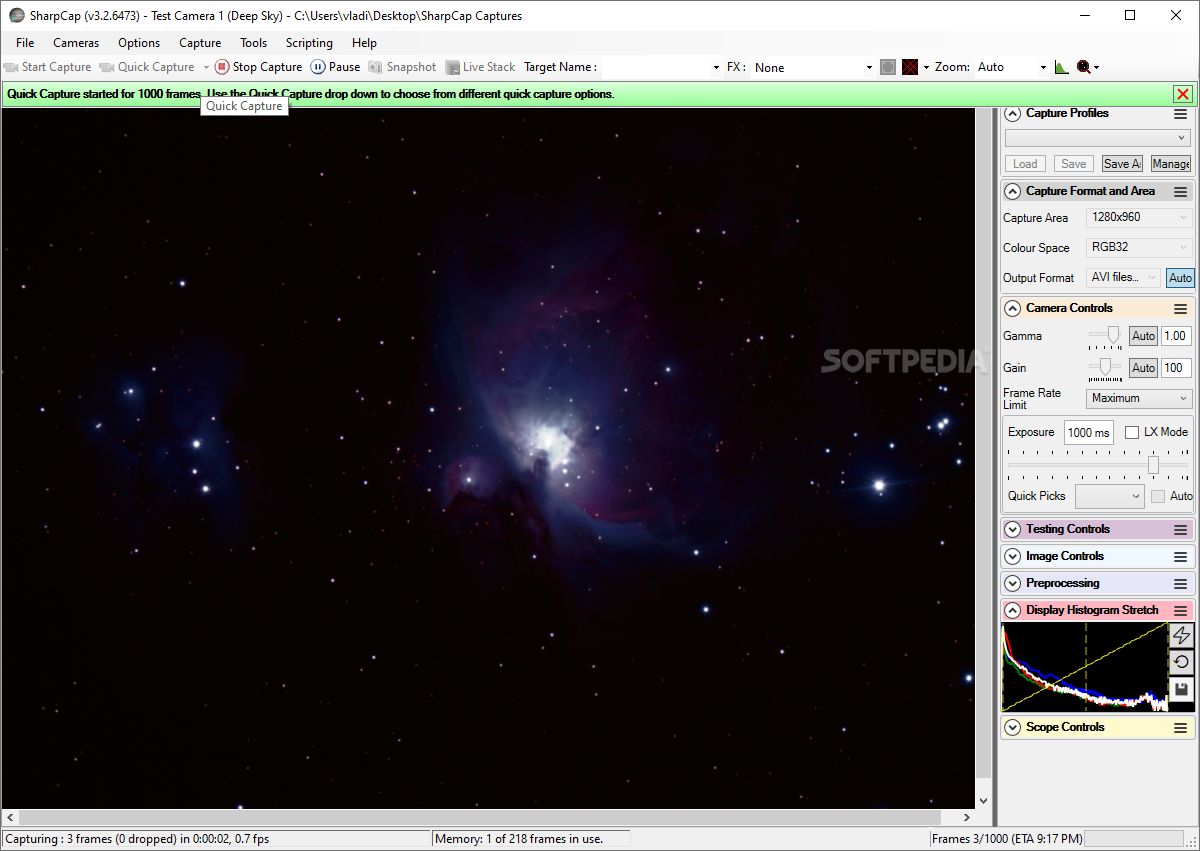Open the Output Format AVI files dropdown

pos(1123,278)
